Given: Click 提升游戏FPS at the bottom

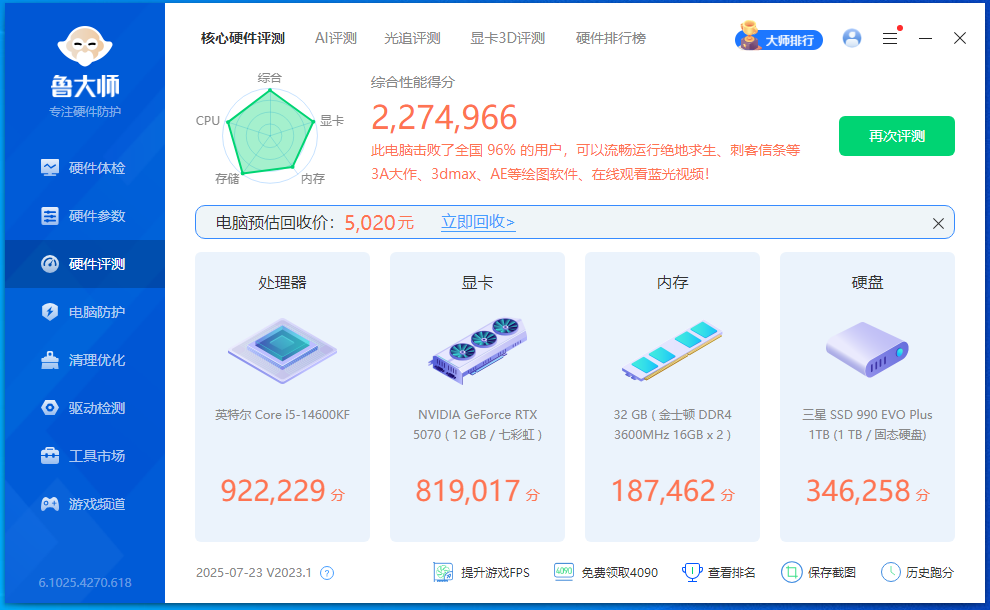Looking at the screenshot, I should [482, 573].
